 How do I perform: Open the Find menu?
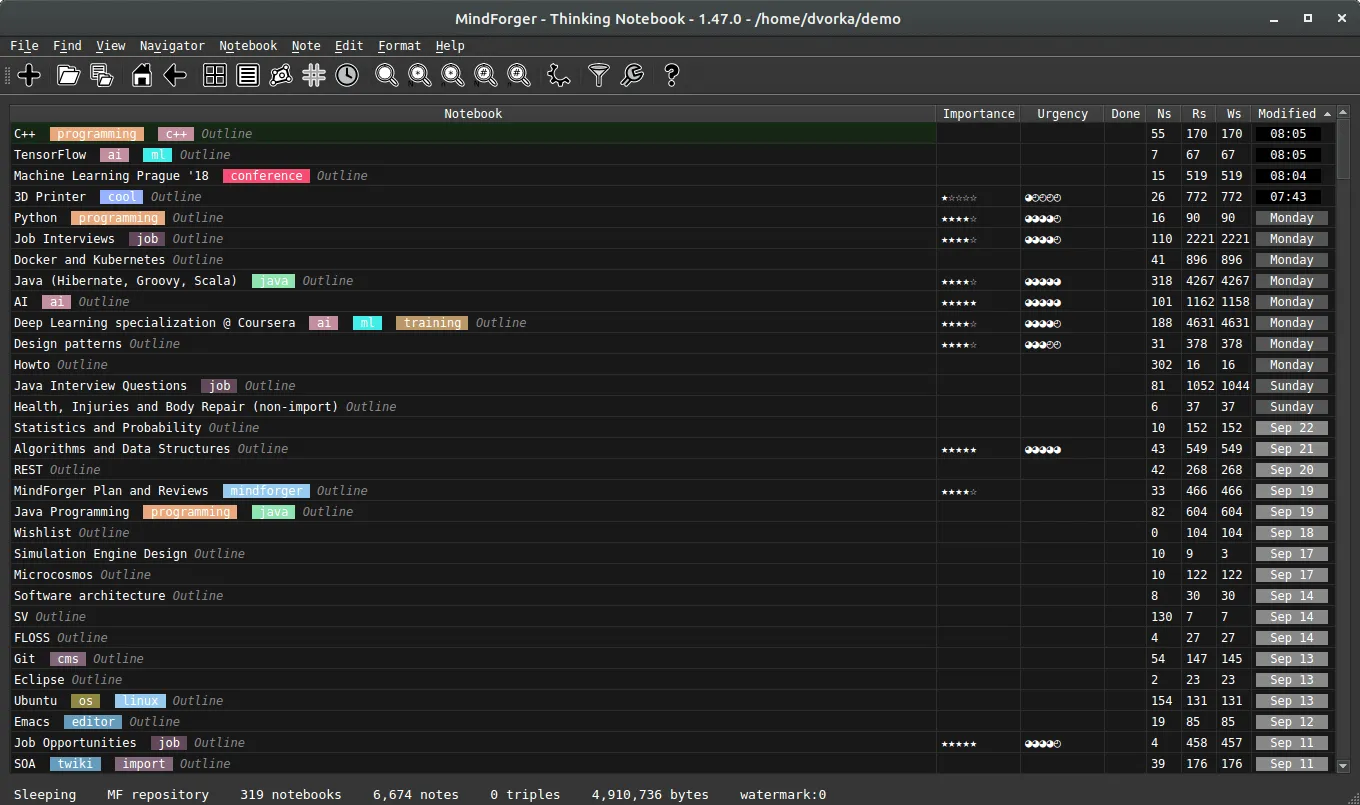click(x=67, y=45)
